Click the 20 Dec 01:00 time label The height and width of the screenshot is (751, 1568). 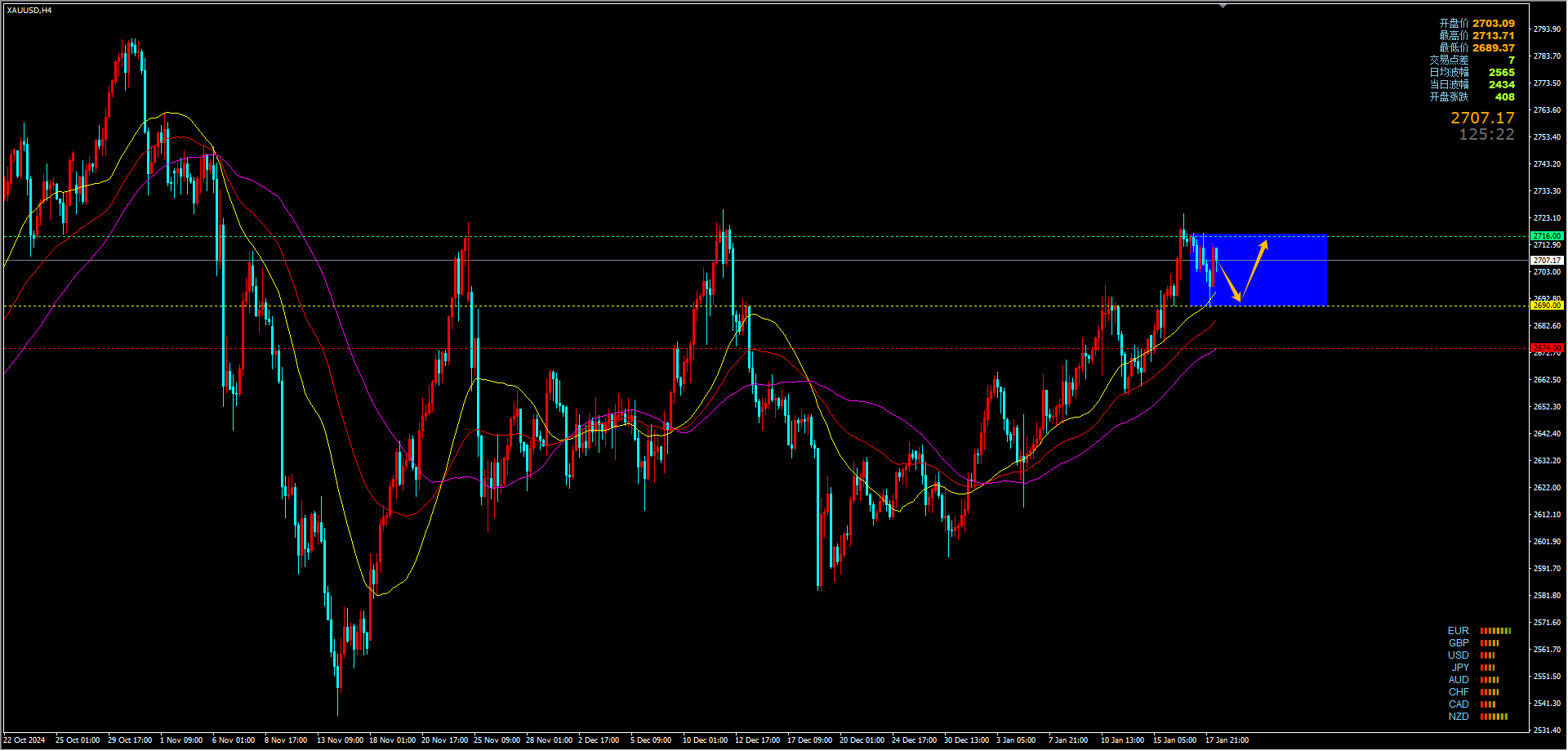[x=862, y=740]
